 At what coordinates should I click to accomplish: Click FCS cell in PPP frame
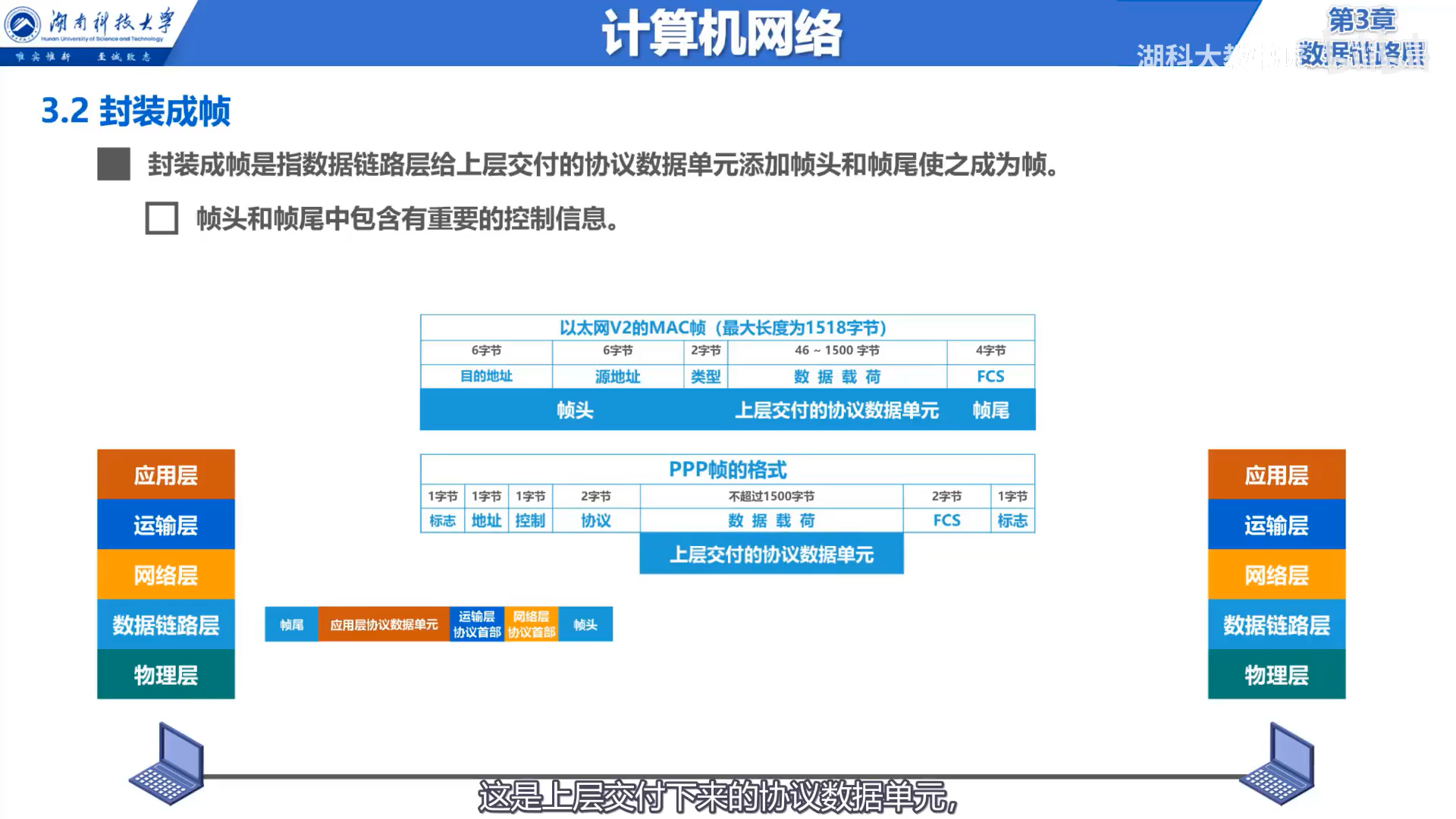[x=947, y=520]
